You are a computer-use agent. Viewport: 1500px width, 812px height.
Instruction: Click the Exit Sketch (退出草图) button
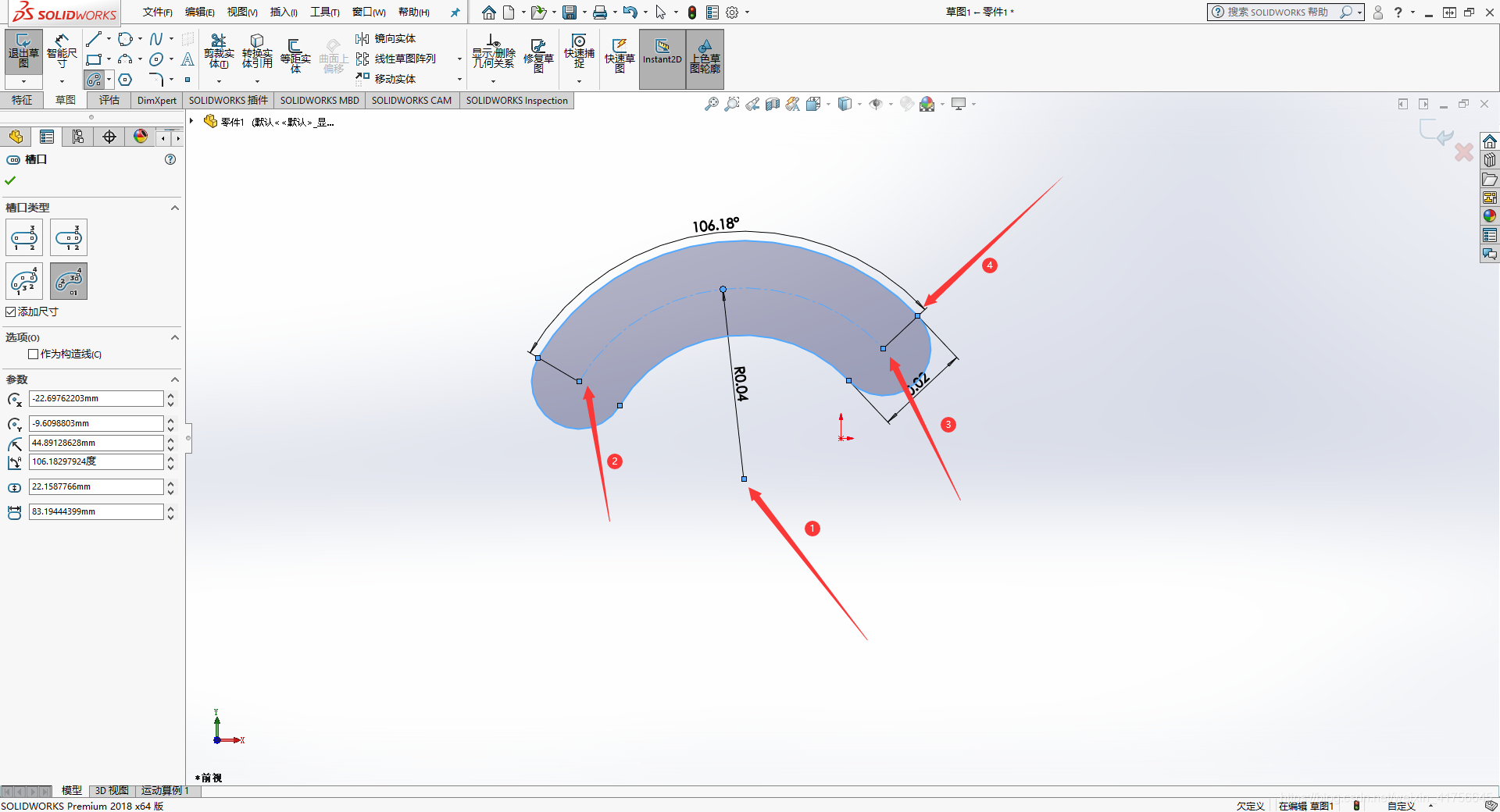click(23, 52)
